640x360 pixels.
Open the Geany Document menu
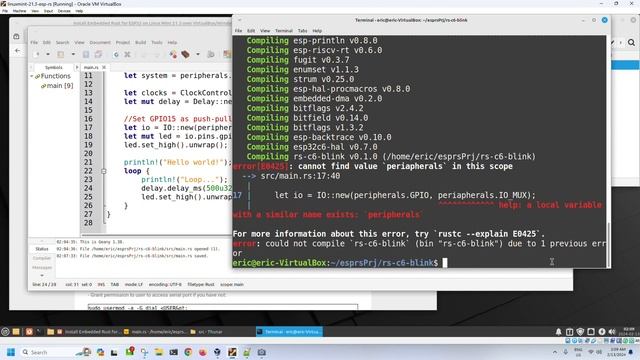tap(100, 42)
